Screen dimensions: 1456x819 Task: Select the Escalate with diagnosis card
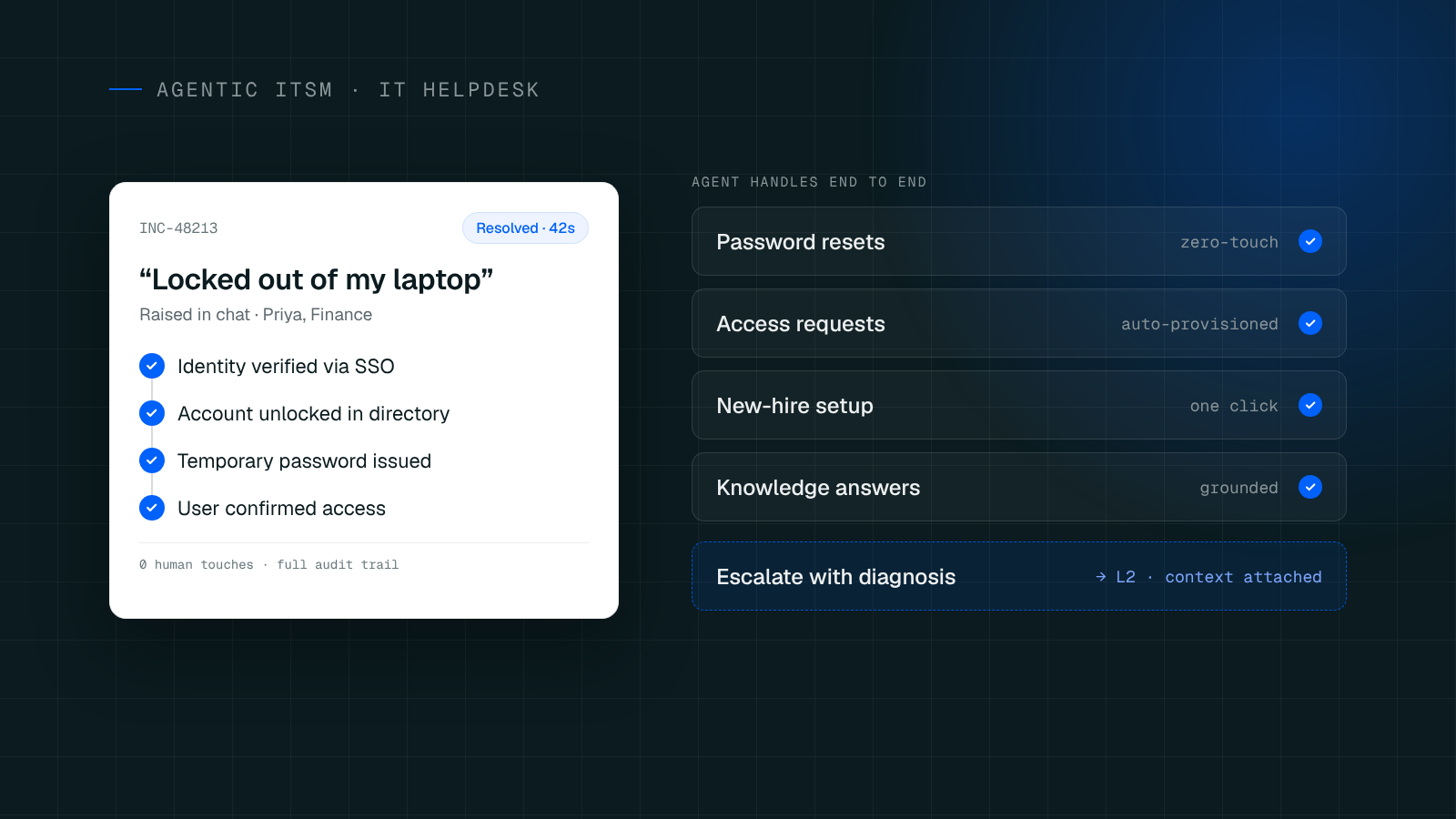(1019, 576)
